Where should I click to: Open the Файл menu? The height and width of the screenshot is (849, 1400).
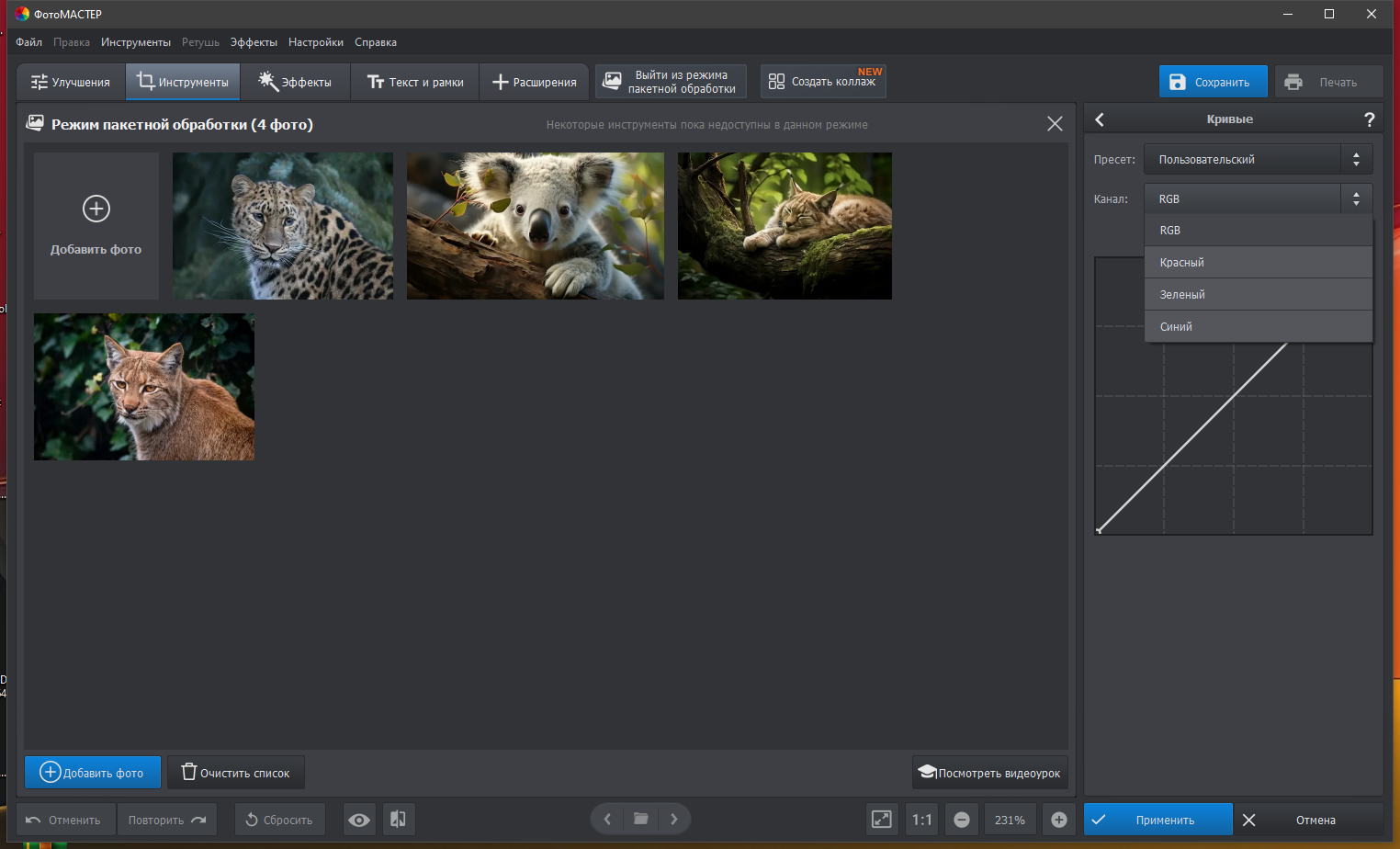point(28,42)
